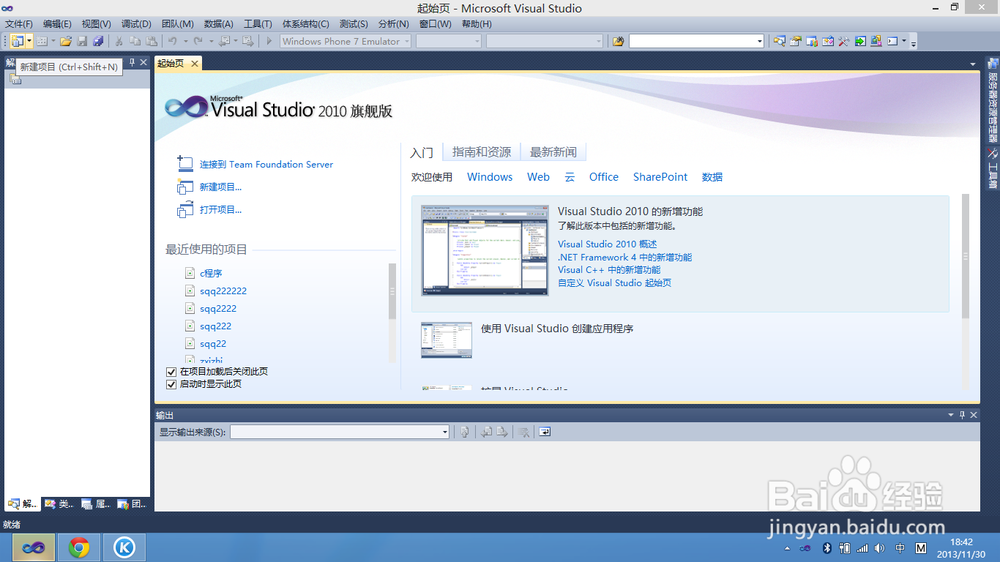Click the Toolbox wrench toolbar icon
Screen dimensions: 1000x562
tap(844, 41)
